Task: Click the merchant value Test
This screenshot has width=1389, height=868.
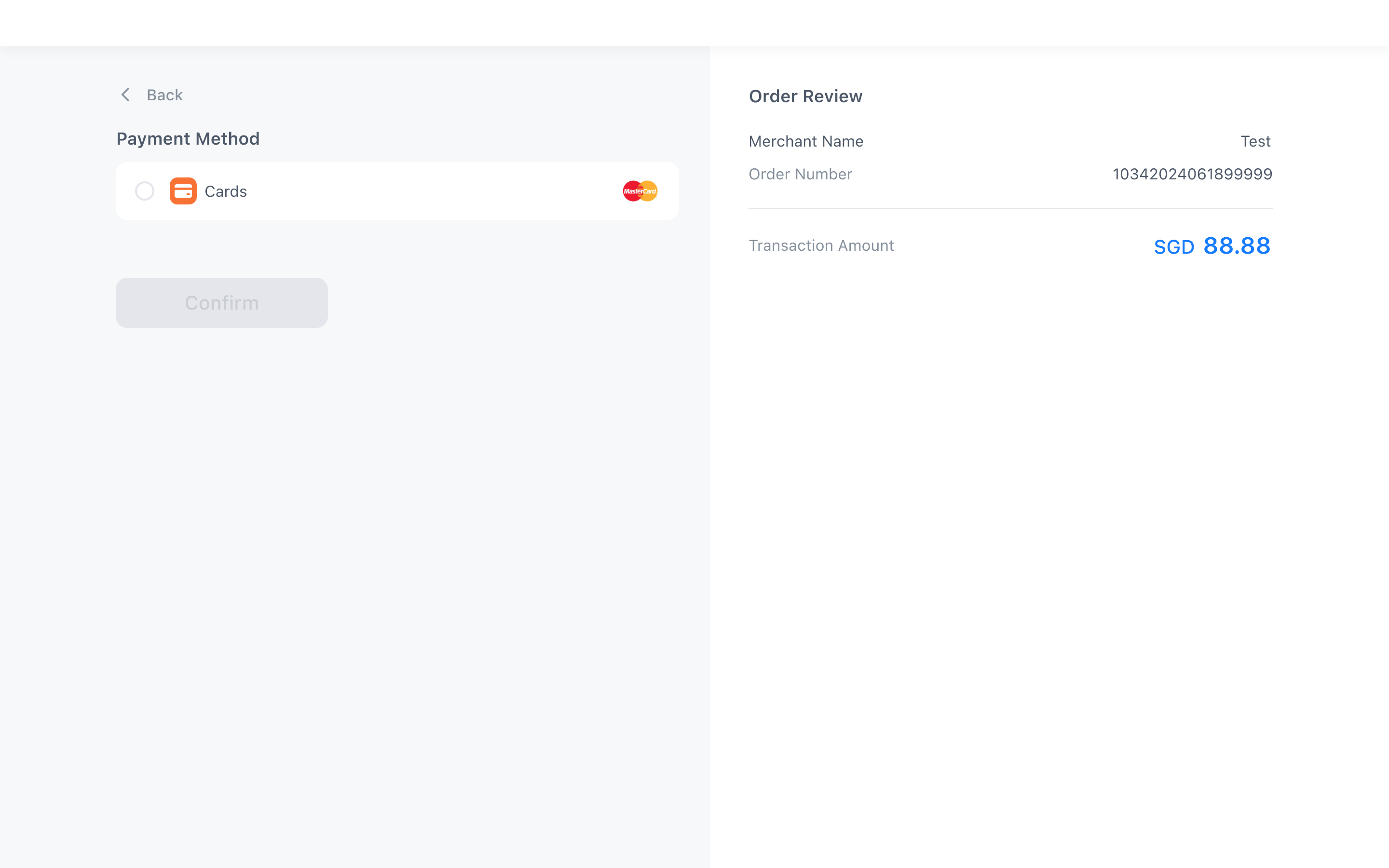Action: (1255, 141)
